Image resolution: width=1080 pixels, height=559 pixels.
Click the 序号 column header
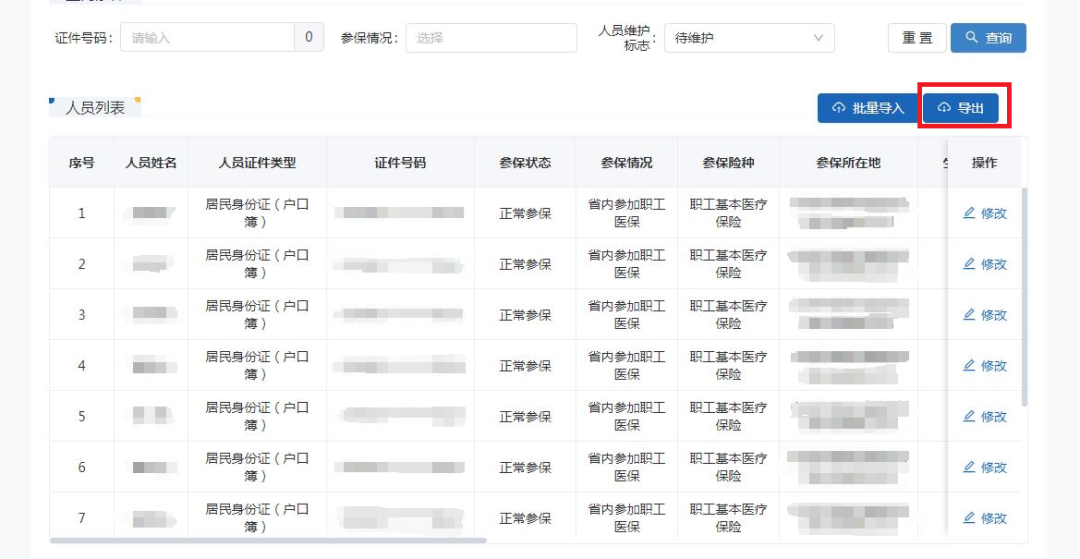click(82, 163)
